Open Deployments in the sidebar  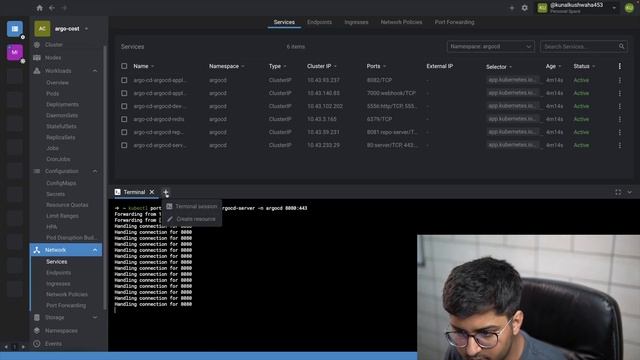[x=62, y=104]
